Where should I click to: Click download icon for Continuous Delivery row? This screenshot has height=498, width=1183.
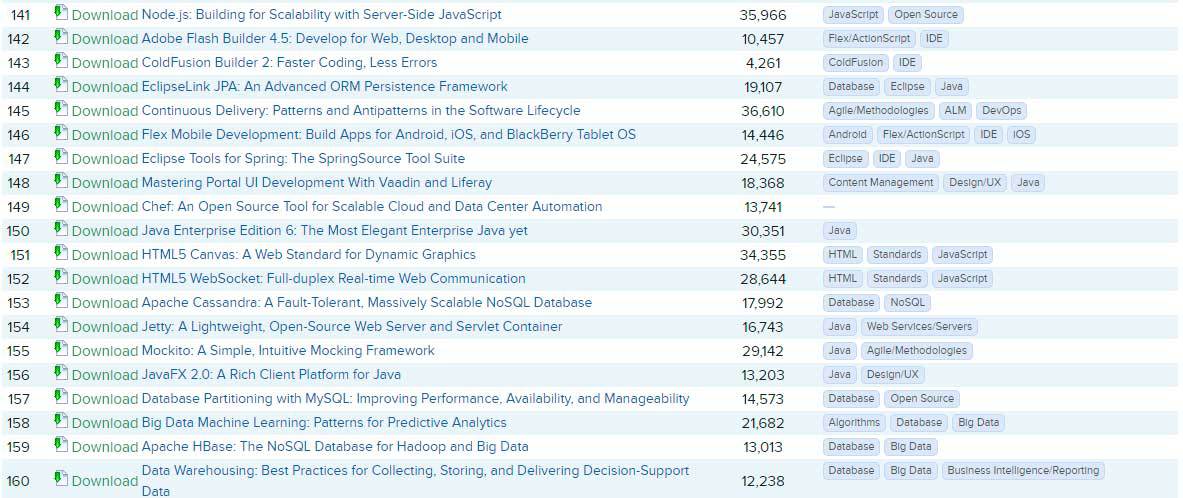tap(61, 109)
